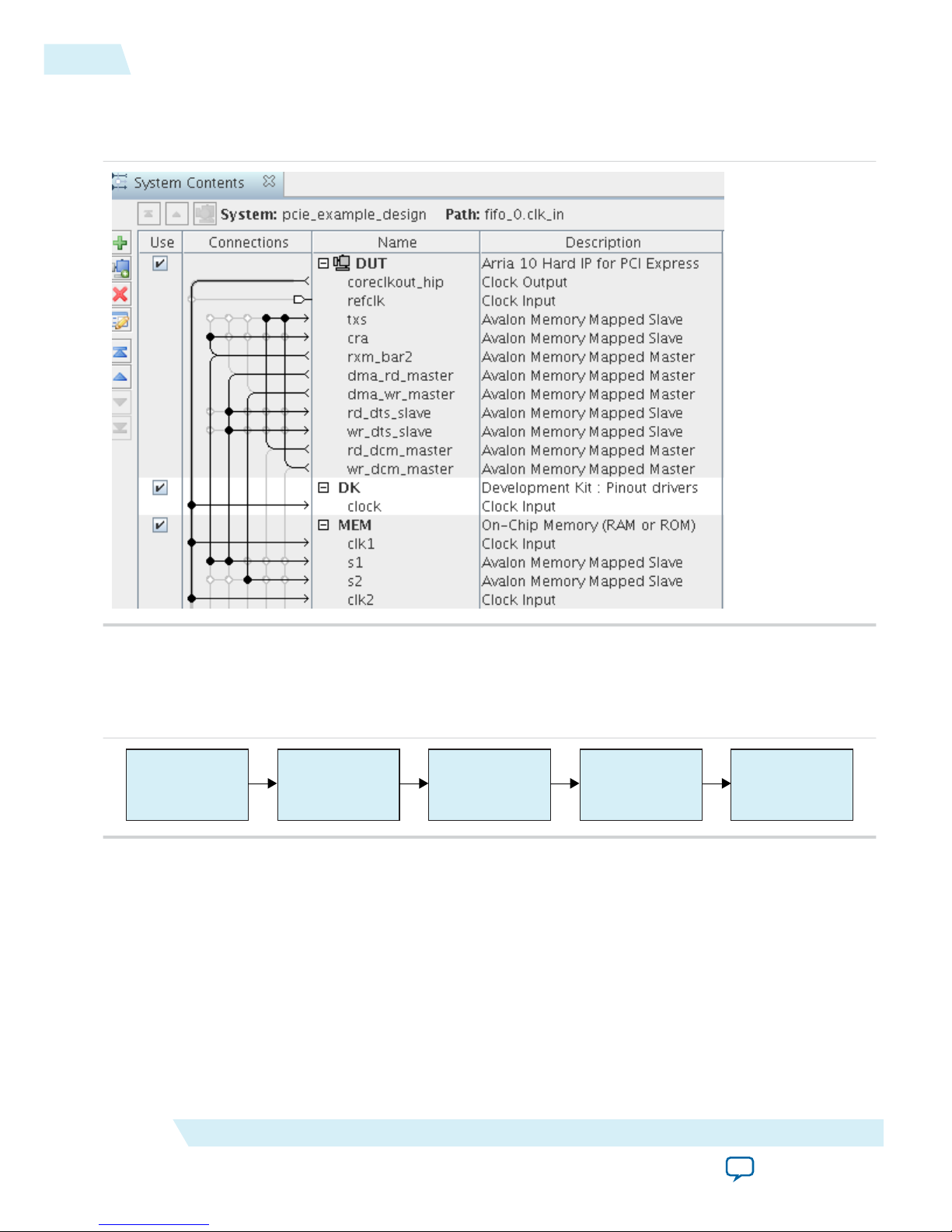Click the system icon next to pcie_example_design

(205, 214)
